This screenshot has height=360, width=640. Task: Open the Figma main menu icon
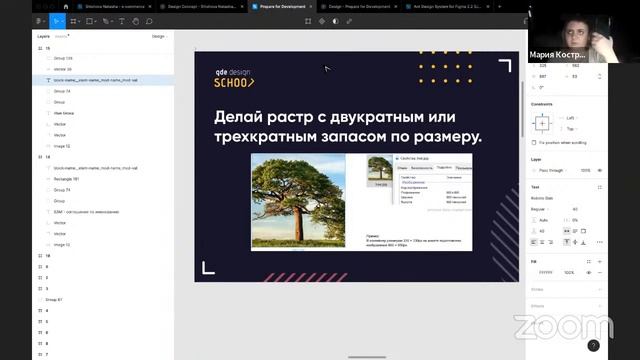pyautogui.click(x=40, y=21)
